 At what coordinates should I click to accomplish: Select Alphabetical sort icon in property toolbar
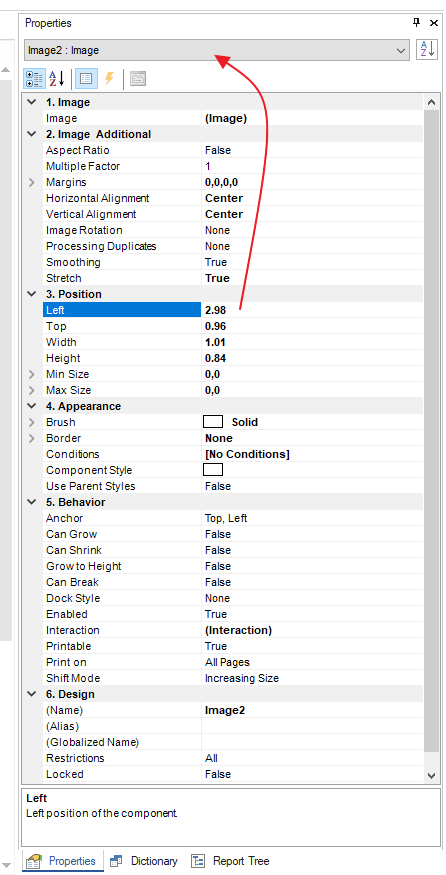coord(56,79)
